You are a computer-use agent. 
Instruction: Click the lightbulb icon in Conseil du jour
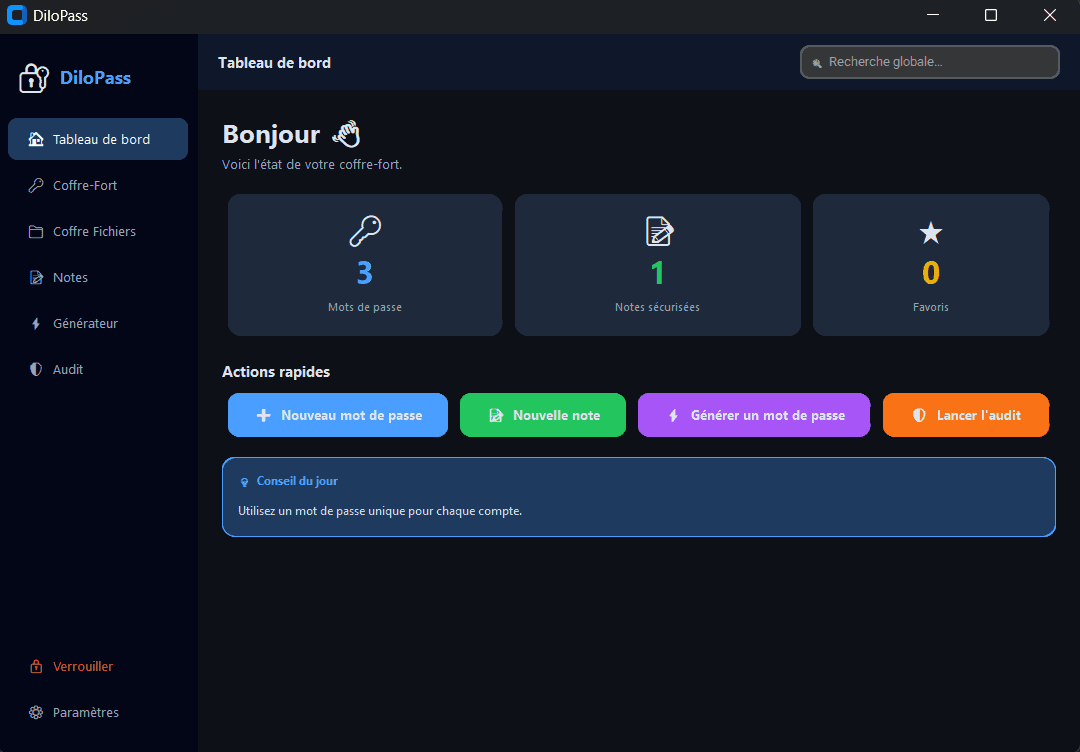pyautogui.click(x=244, y=482)
